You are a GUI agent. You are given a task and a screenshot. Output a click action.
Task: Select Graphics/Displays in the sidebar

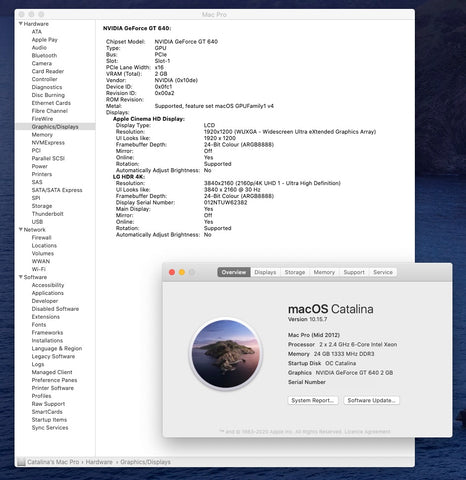(55, 127)
